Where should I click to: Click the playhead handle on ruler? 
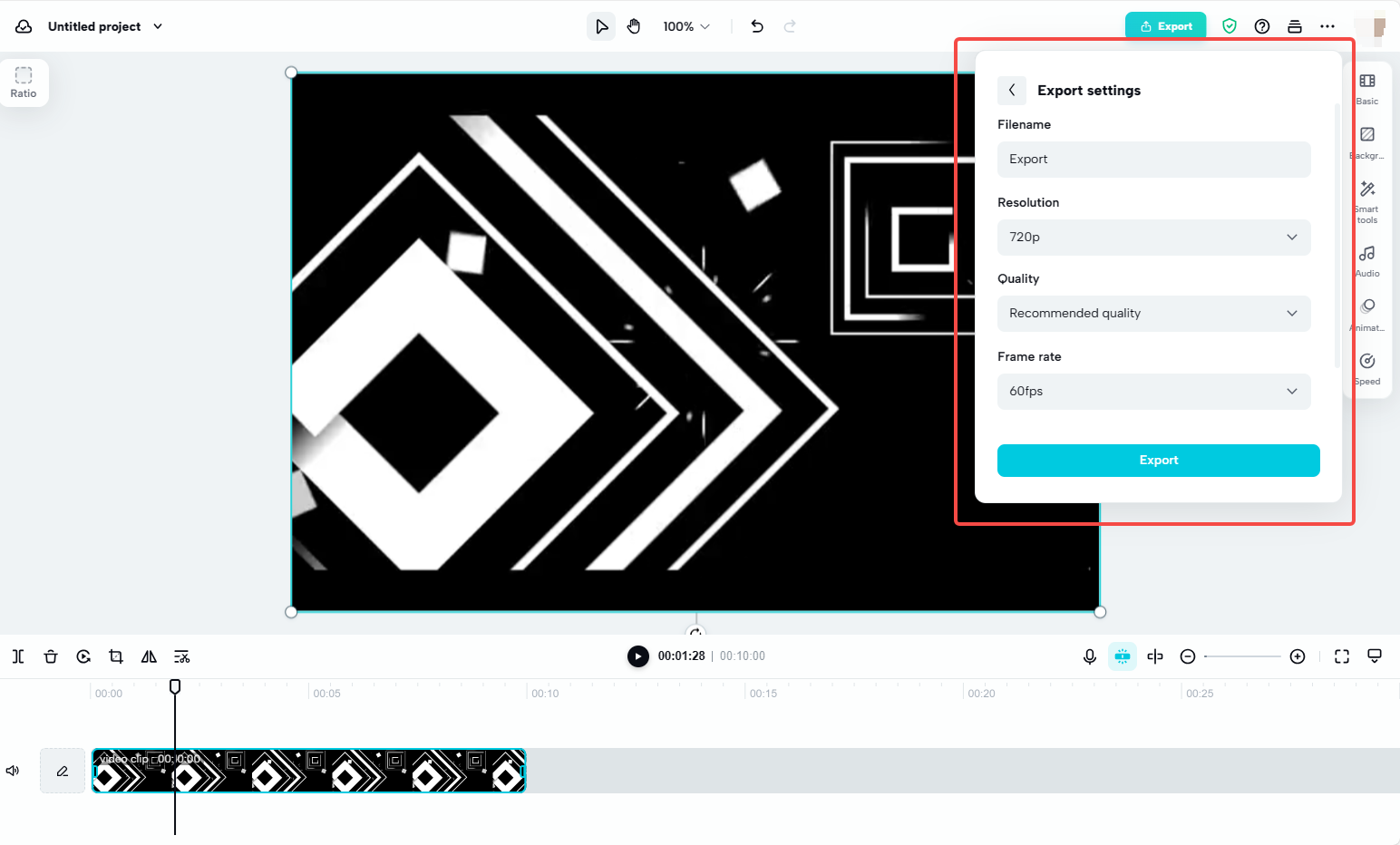tap(175, 686)
